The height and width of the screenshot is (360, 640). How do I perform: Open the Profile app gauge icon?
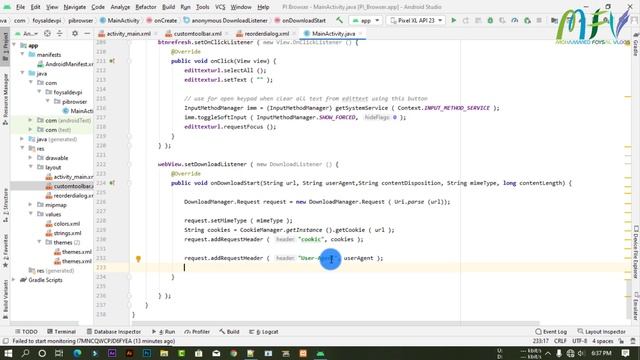515,20
